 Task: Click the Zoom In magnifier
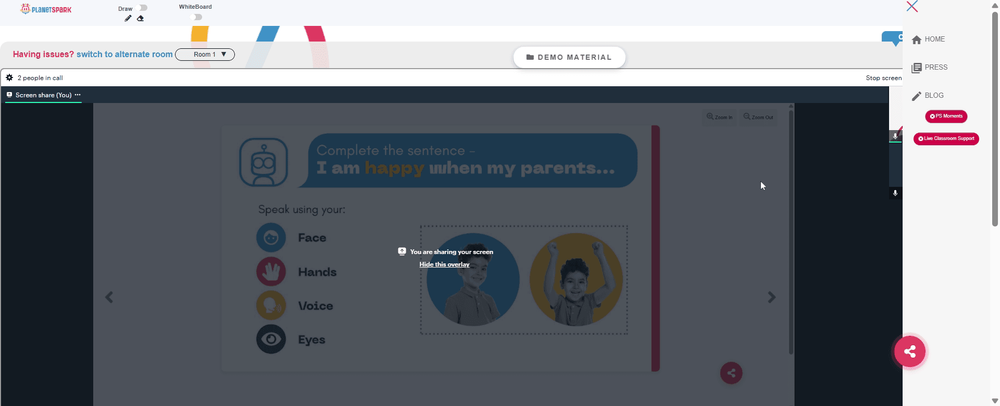(719, 117)
